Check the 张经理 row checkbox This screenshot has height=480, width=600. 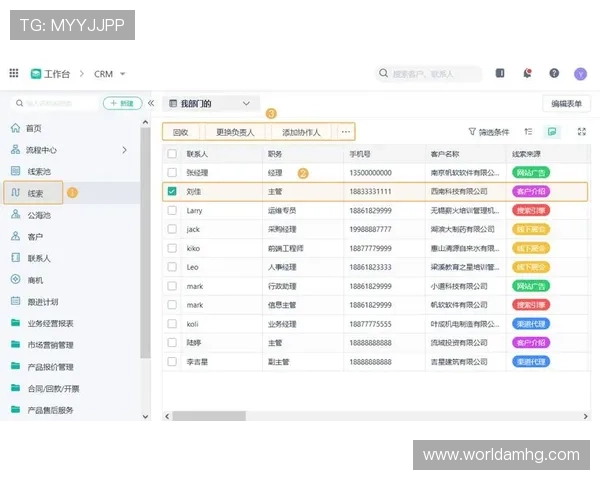tap(172, 173)
